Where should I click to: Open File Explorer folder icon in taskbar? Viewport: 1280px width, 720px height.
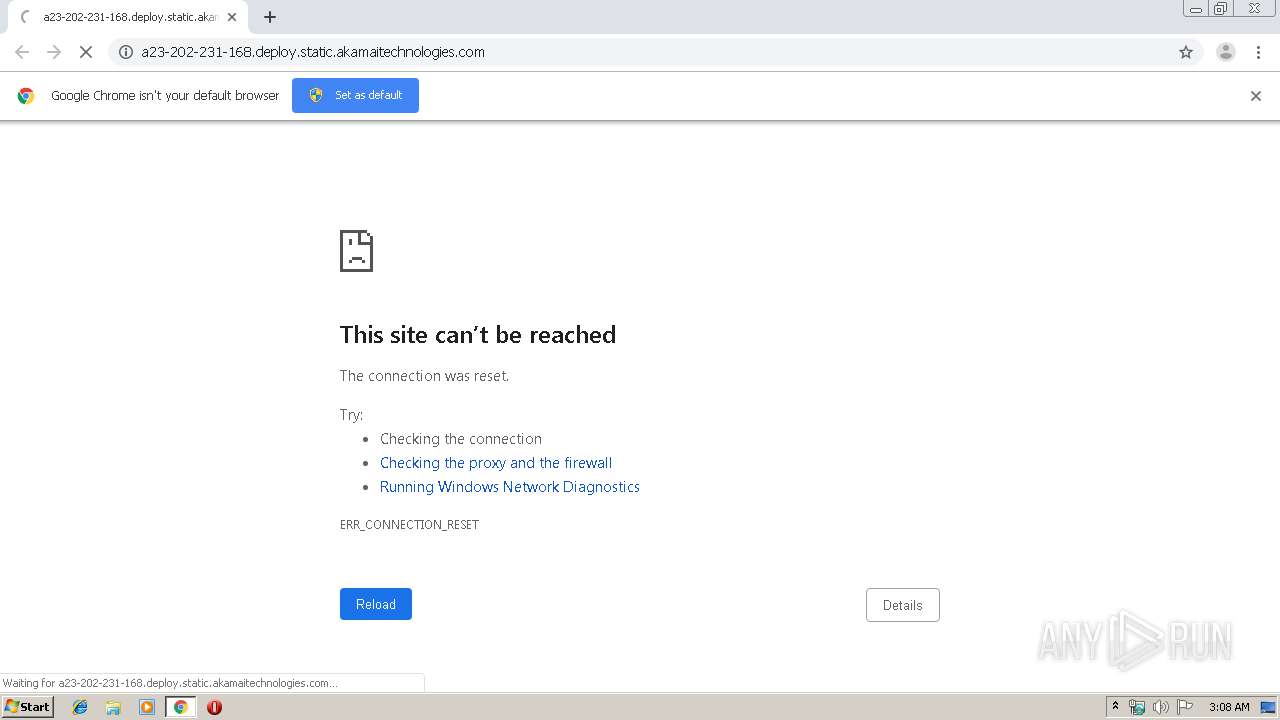[x=113, y=707]
